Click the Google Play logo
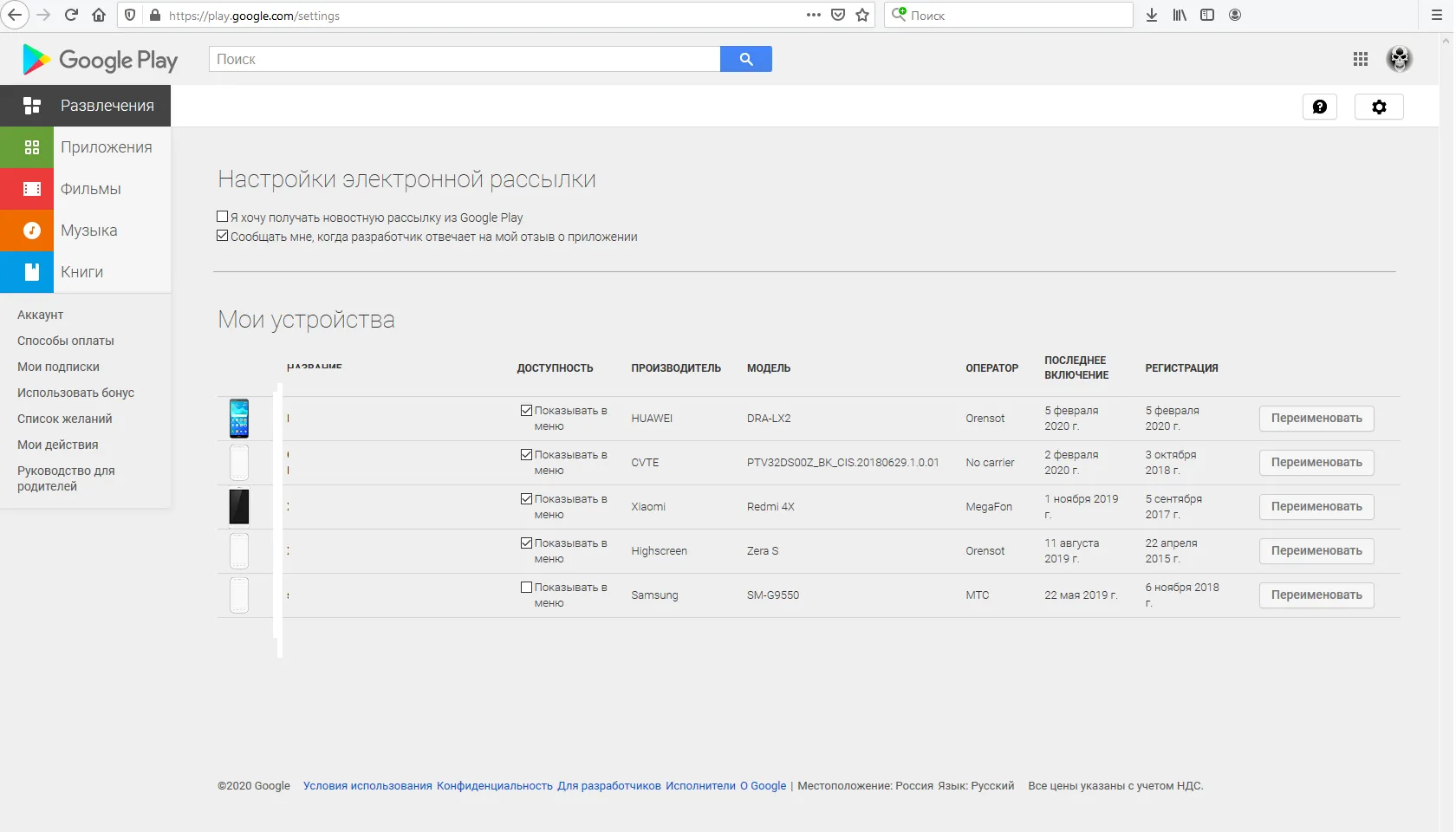The width and height of the screenshot is (1456, 832). pyautogui.click(x=100, y=59)
